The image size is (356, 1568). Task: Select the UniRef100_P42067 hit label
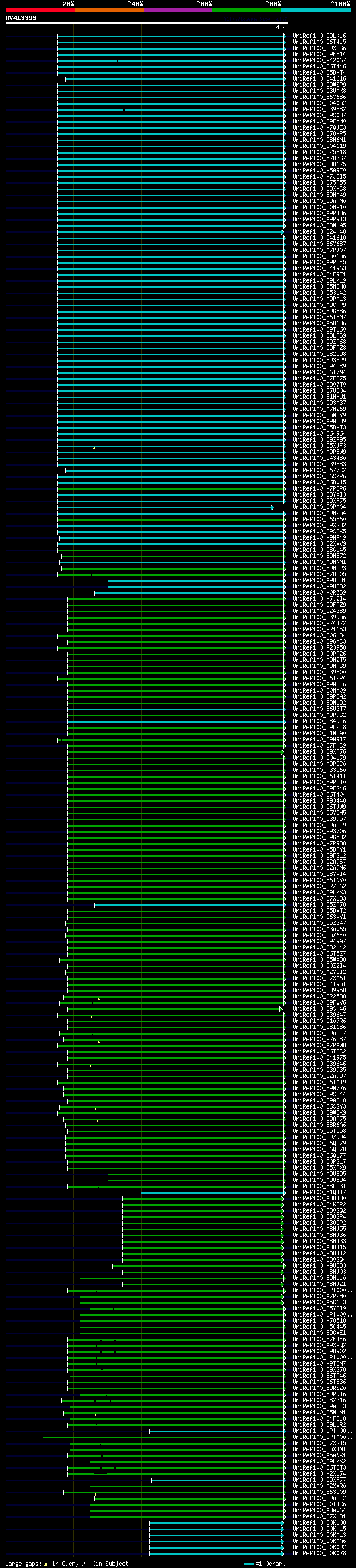[319, 61]
